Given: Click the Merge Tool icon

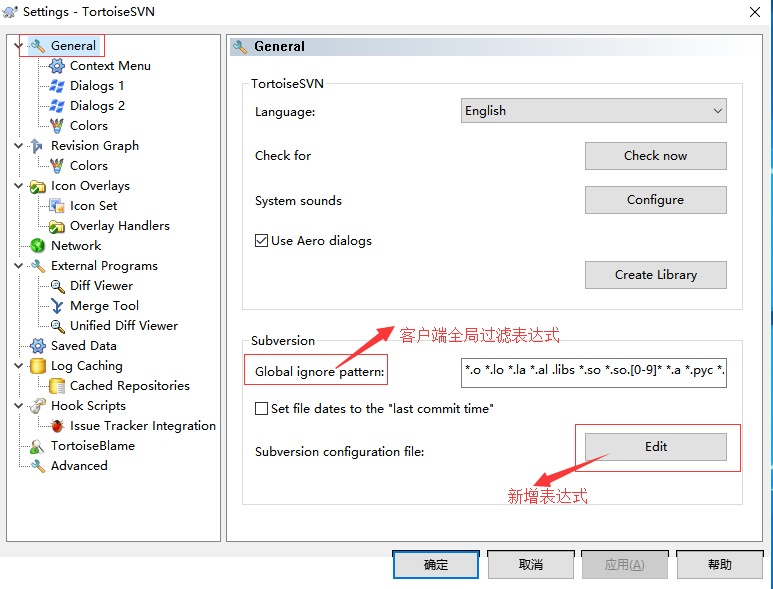Looking at the screenshot, I should 57,306.
